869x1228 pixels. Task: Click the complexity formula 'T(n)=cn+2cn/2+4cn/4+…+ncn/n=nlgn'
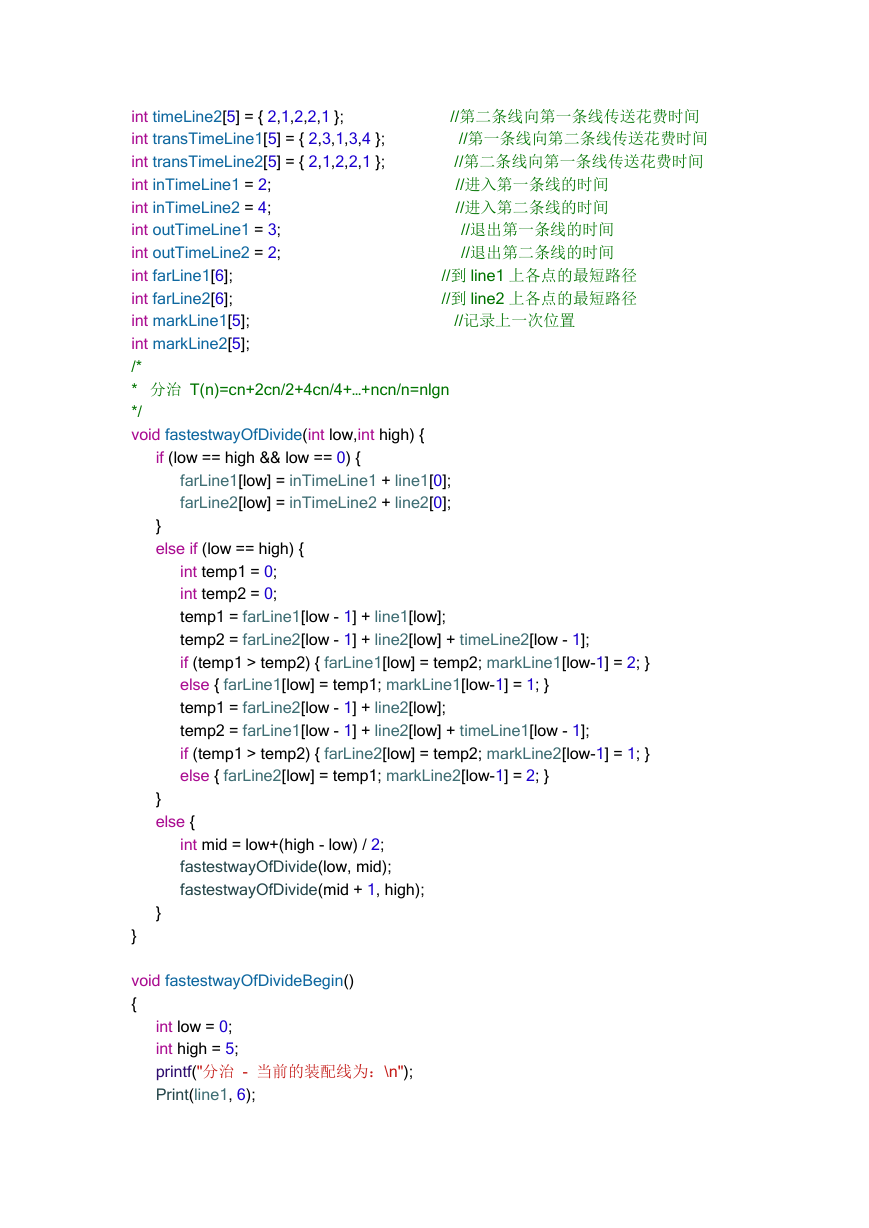coord(319,390)
